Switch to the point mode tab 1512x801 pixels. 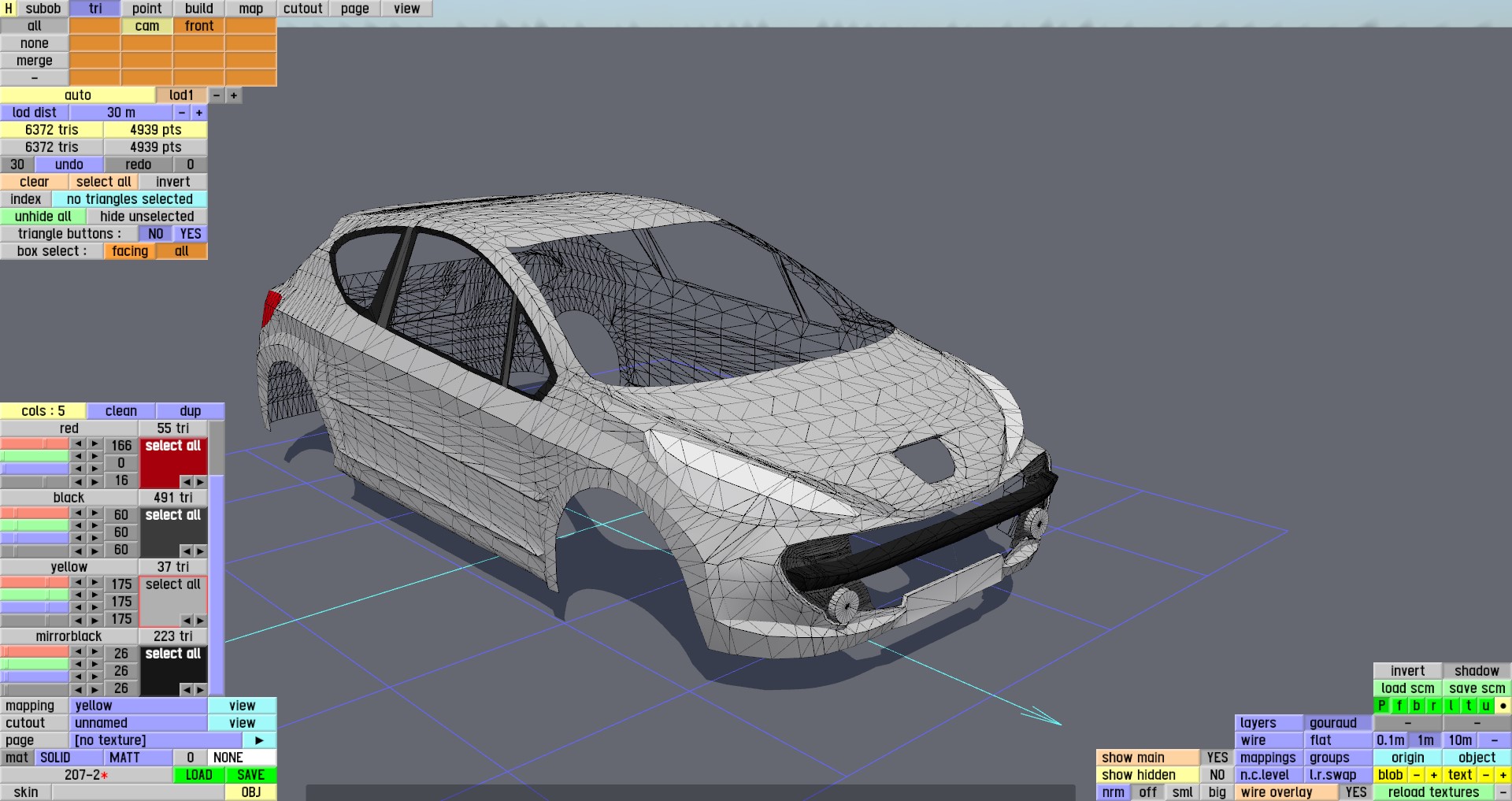tap(147, 9)
